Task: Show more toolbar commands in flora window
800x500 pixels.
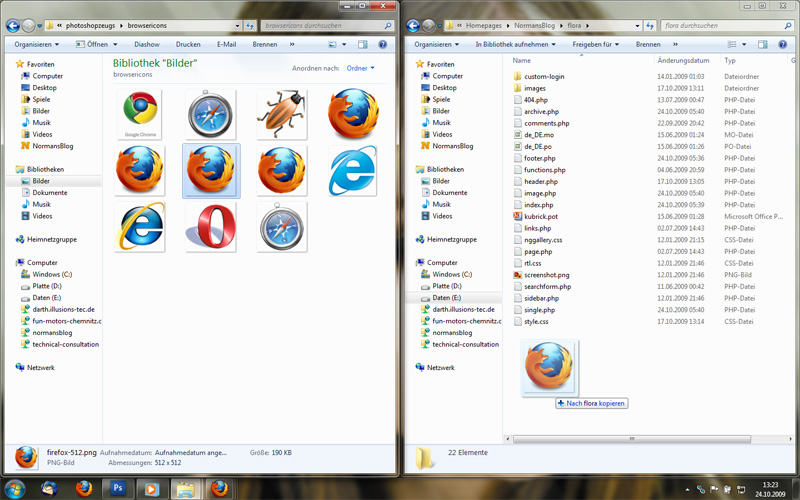Action: pos(675,44)
